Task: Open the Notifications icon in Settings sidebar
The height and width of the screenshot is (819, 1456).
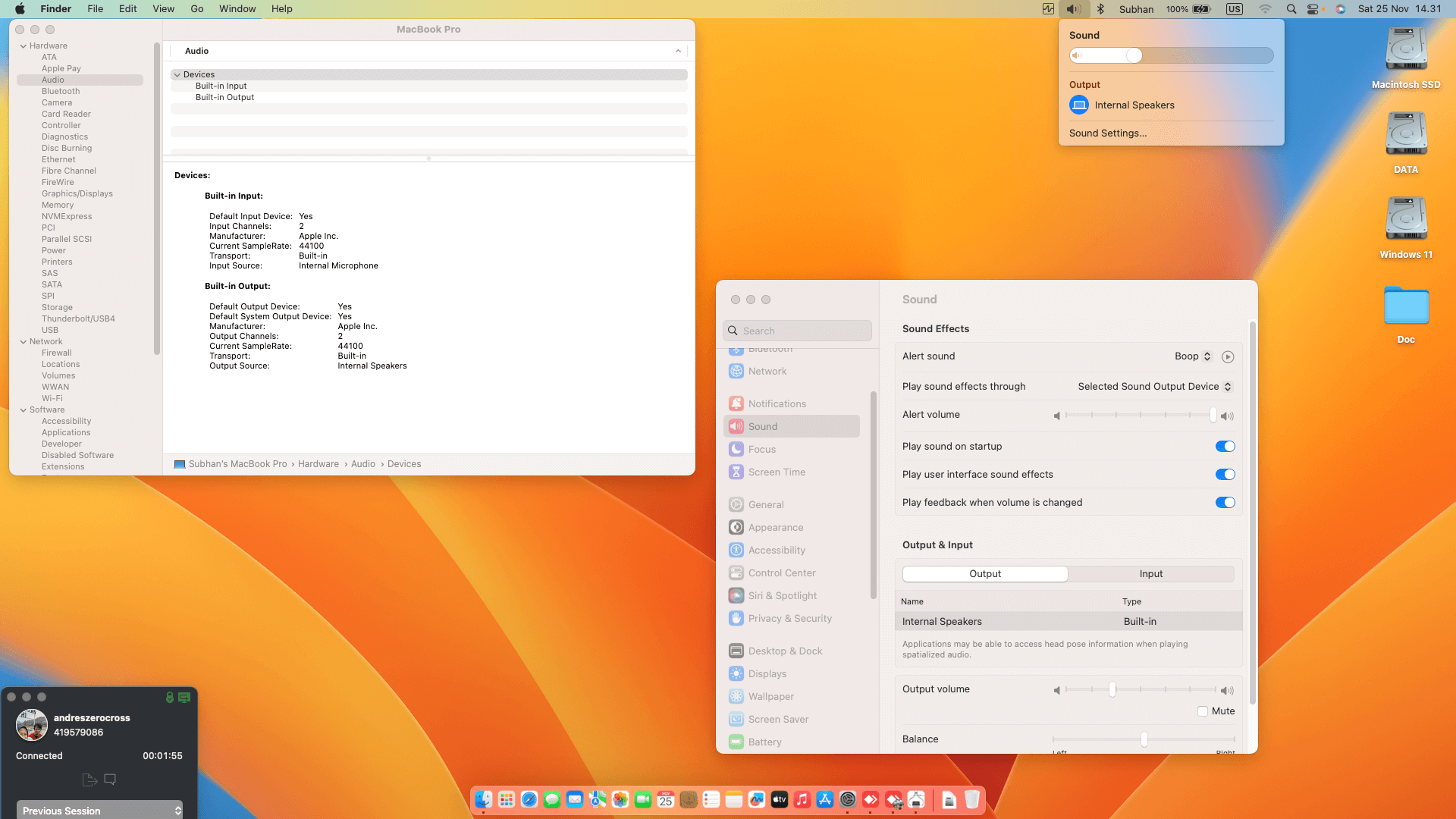Action: point(736,403)
